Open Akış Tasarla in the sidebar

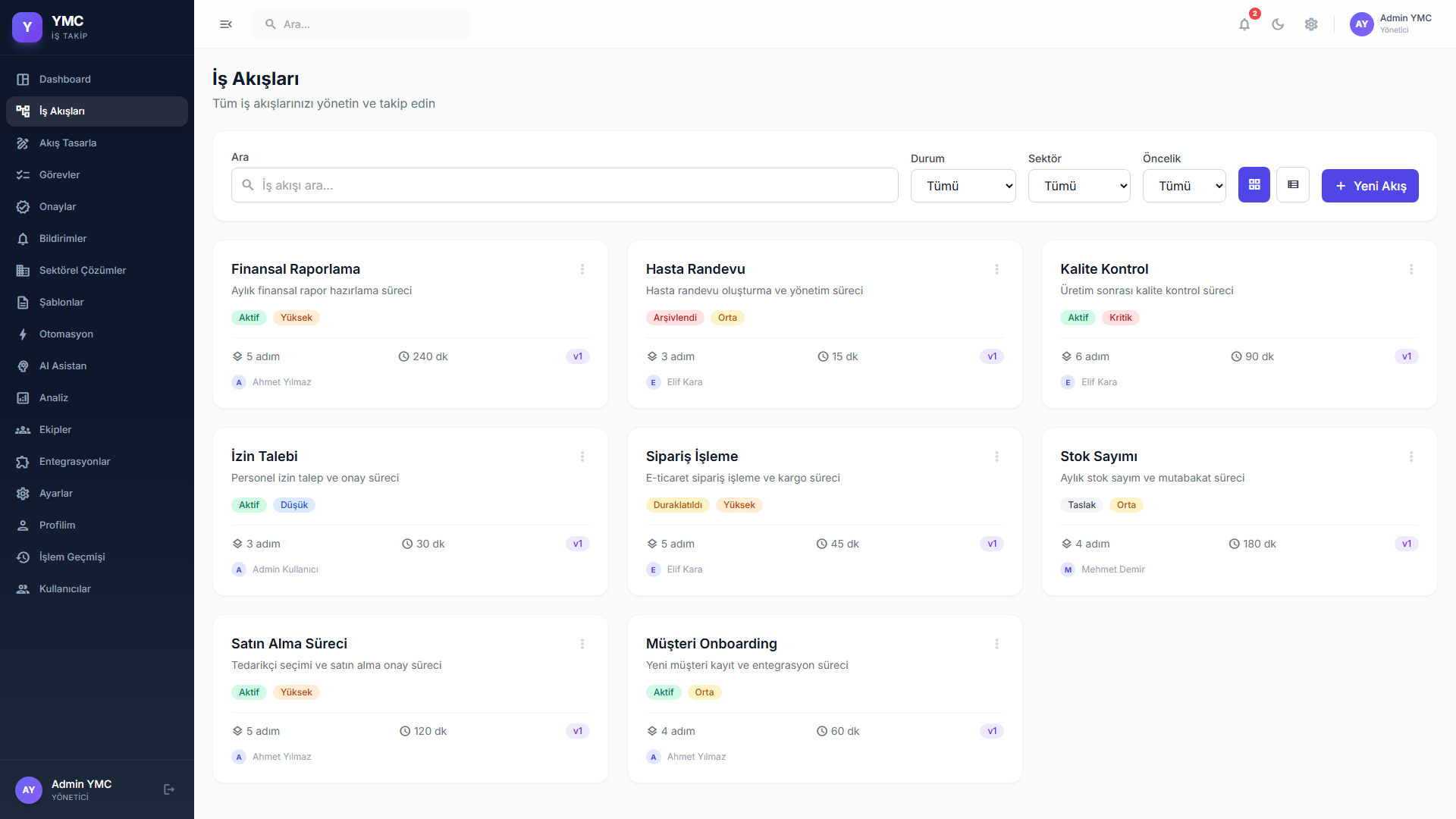click(97, 143)
